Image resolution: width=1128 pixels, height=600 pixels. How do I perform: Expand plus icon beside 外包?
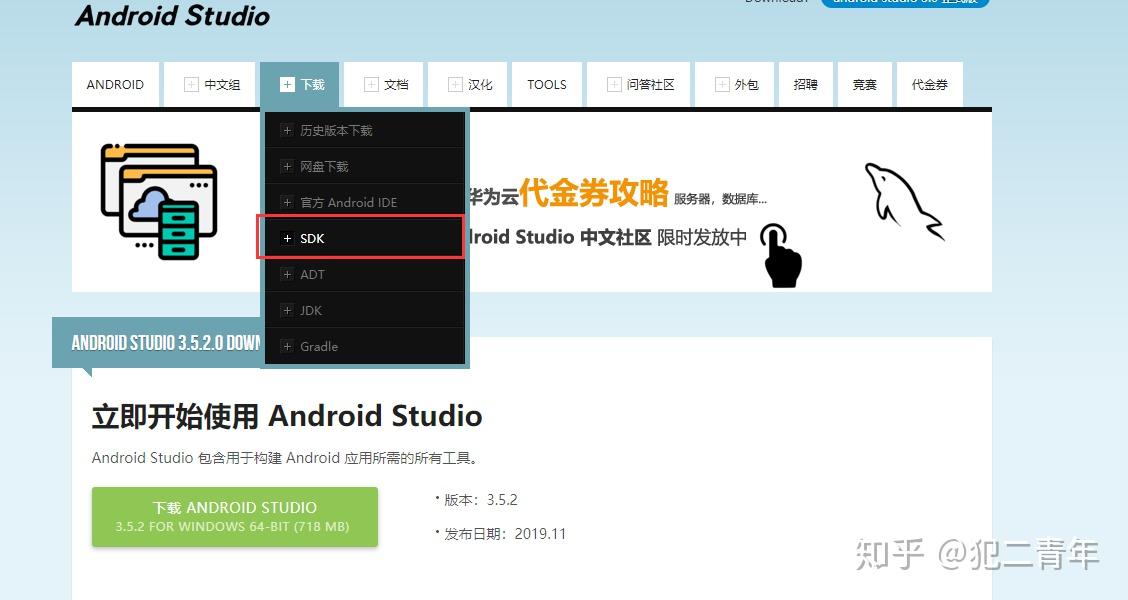pyautogui.click(x=722, y=85)
